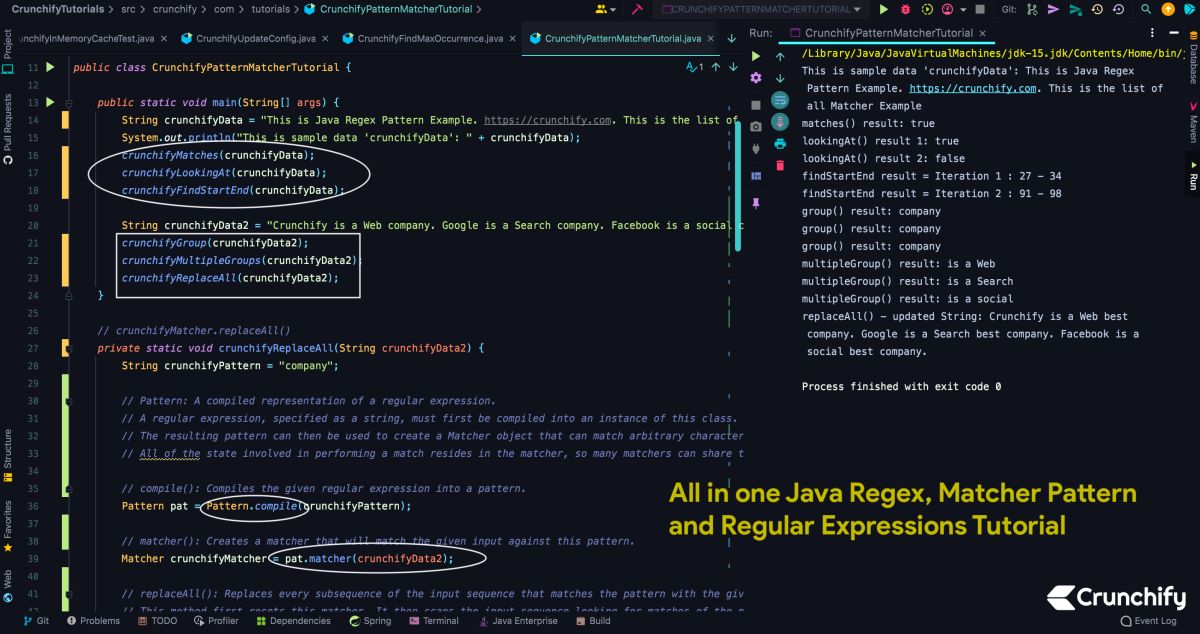This screenshot has width=1200, height=634.
Task: Open the Git branches icon in the toolbar
Action: [1033, 9]
